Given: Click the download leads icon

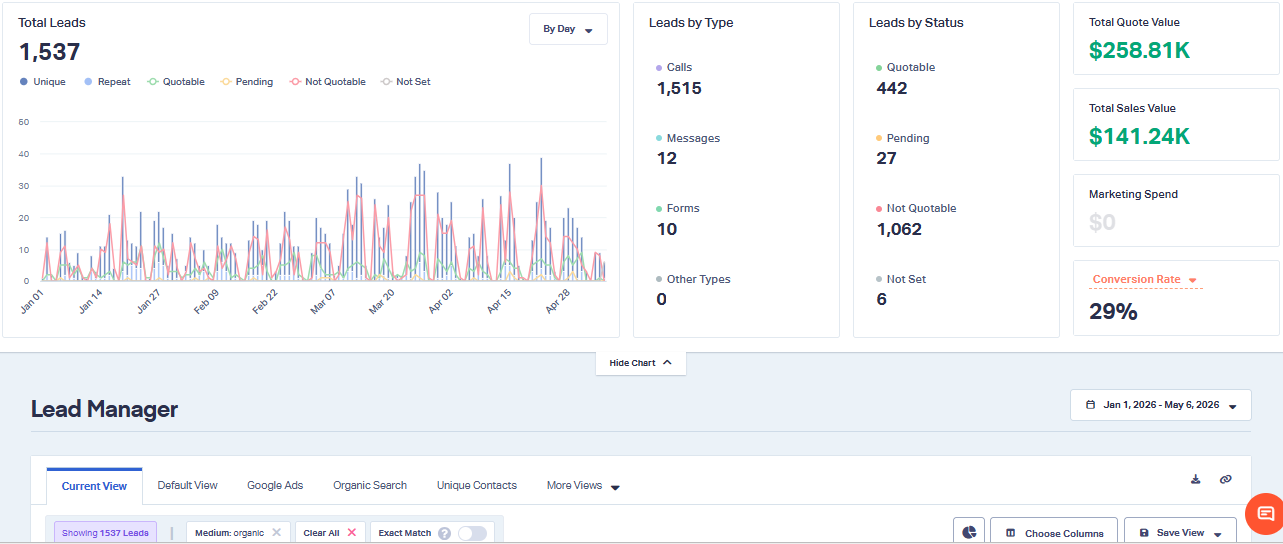Looking at the screenshot, I should pos(1195,479).
